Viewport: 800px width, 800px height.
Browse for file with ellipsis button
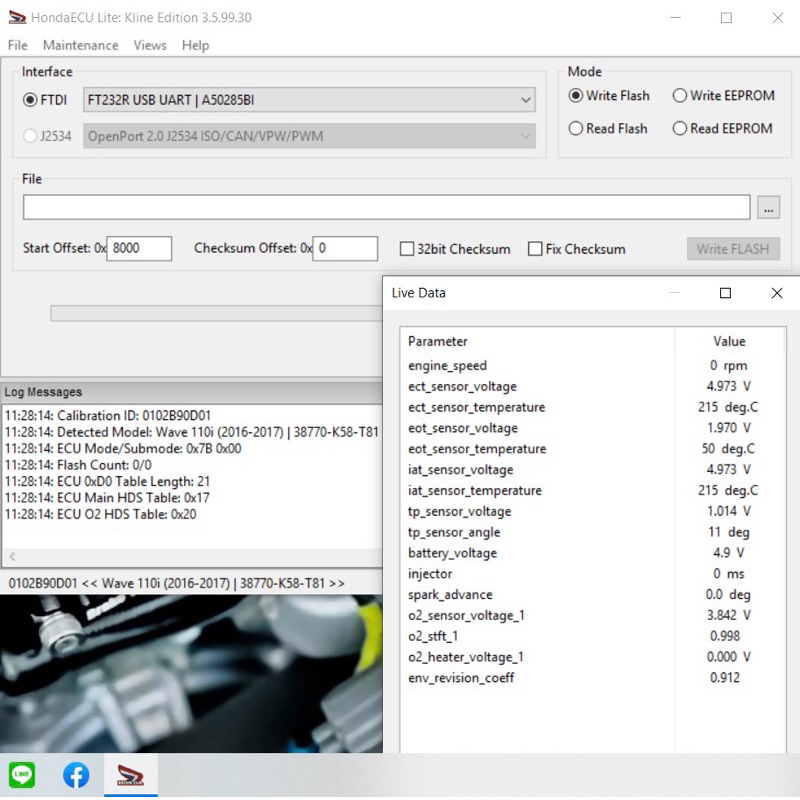[768, 207]
